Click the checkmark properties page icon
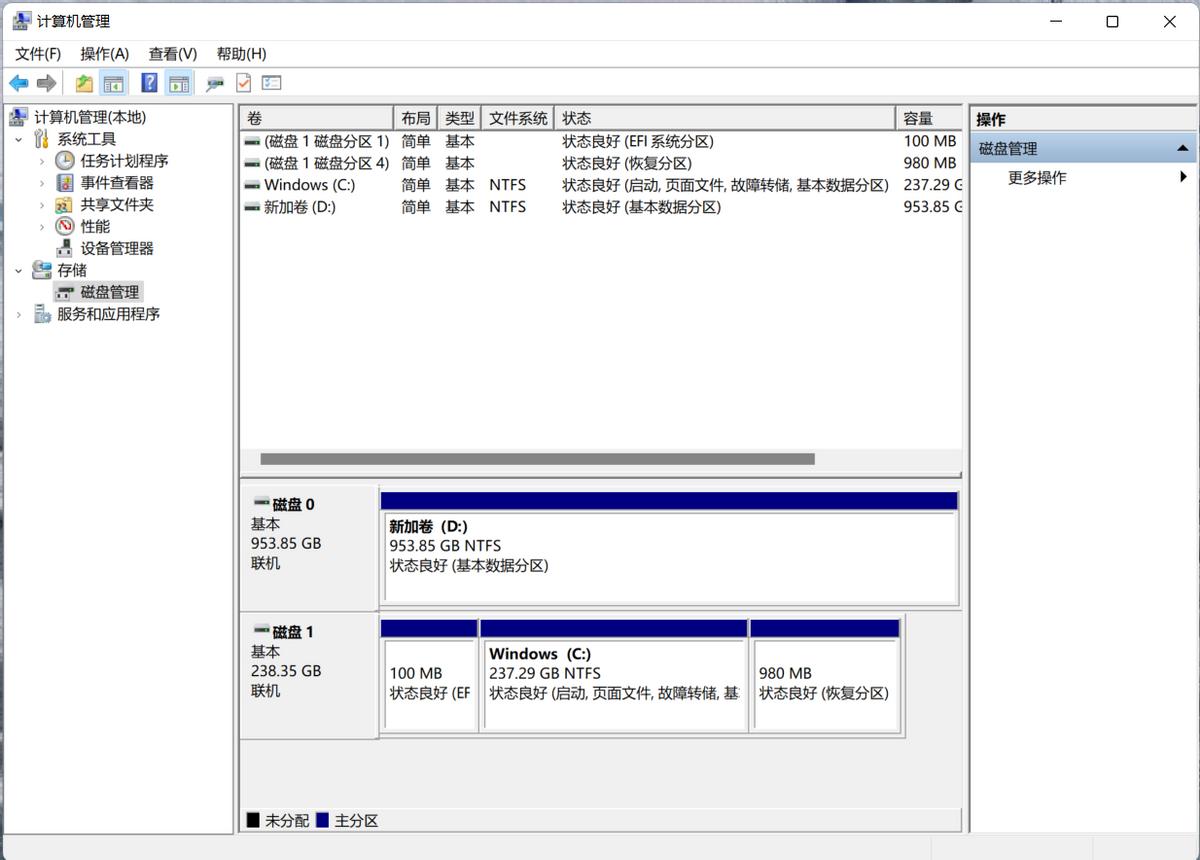The height and width of the screenshot is (860, 1200). tap(243, 83)
